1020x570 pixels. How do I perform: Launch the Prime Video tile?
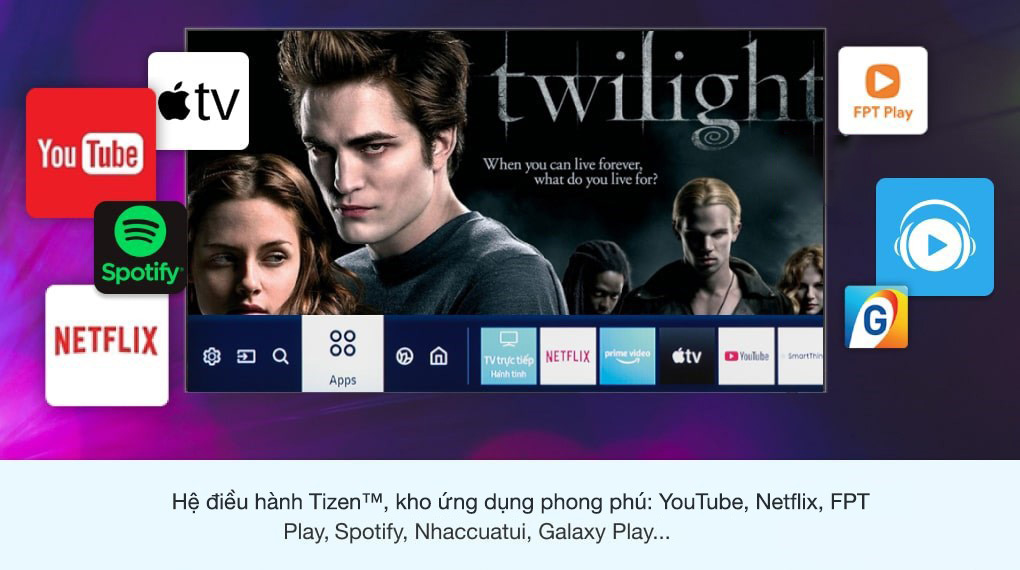(x=627, y=356)
